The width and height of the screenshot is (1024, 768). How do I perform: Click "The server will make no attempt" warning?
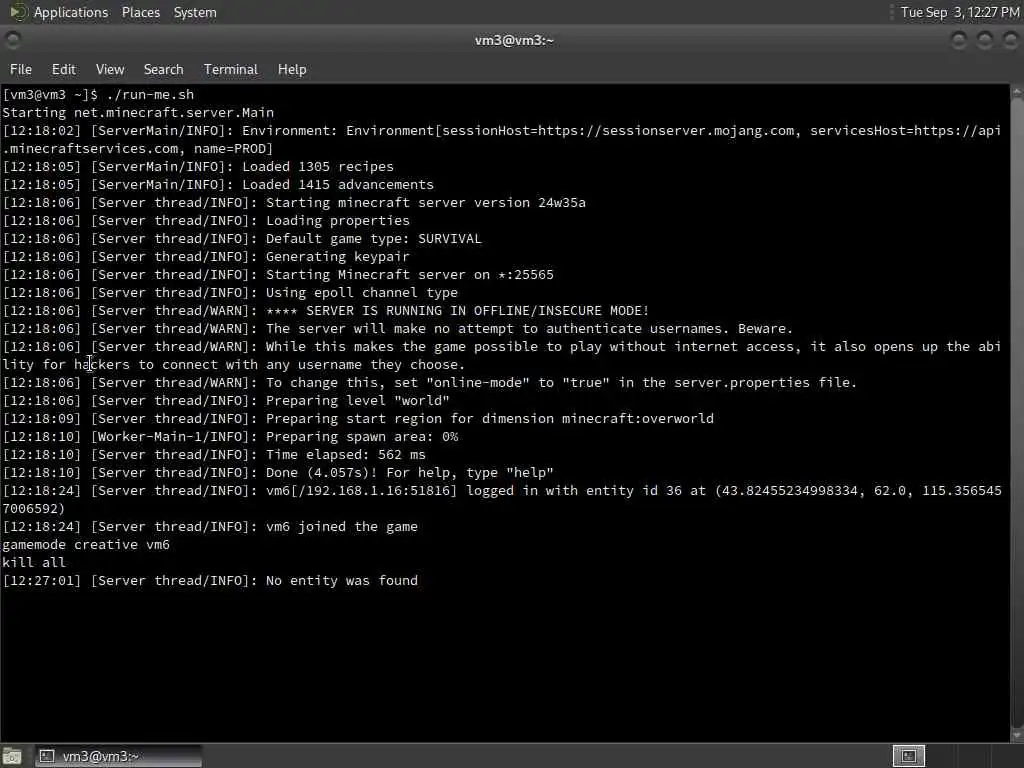[x=398, y=328]
